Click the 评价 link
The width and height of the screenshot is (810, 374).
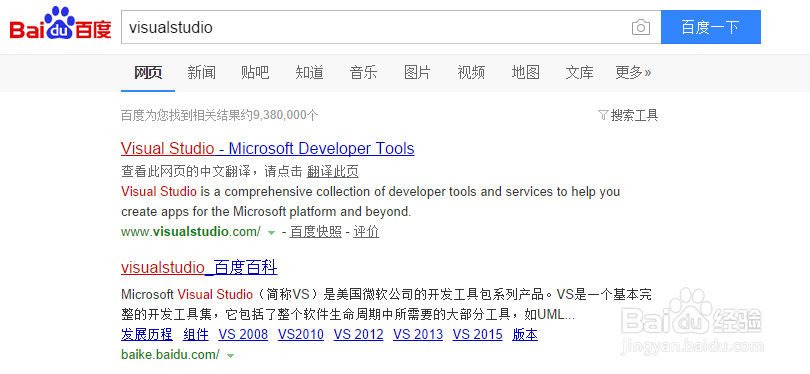click(x=366, y=232)
